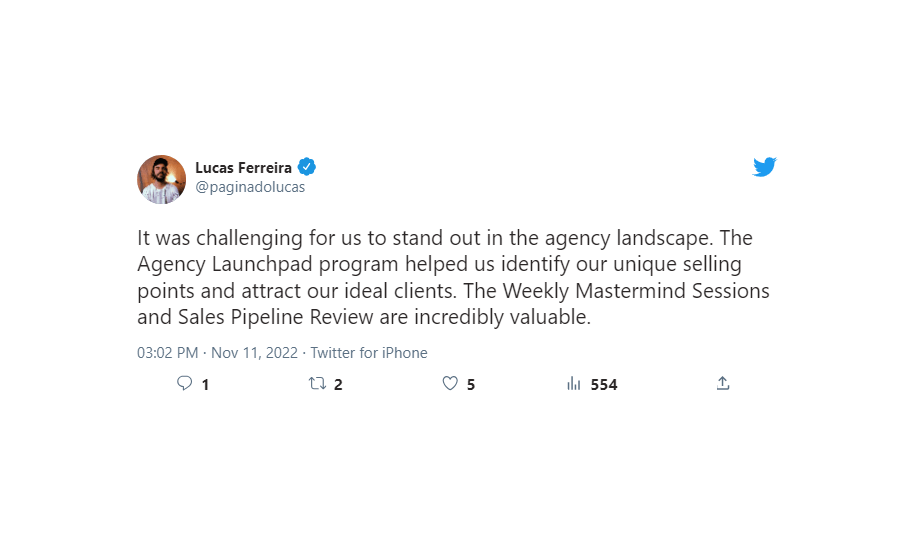Click the phrase Weekly Mastermind Sessions
The width and height of the screenshot is (914, 550).
tap(636, 291)
